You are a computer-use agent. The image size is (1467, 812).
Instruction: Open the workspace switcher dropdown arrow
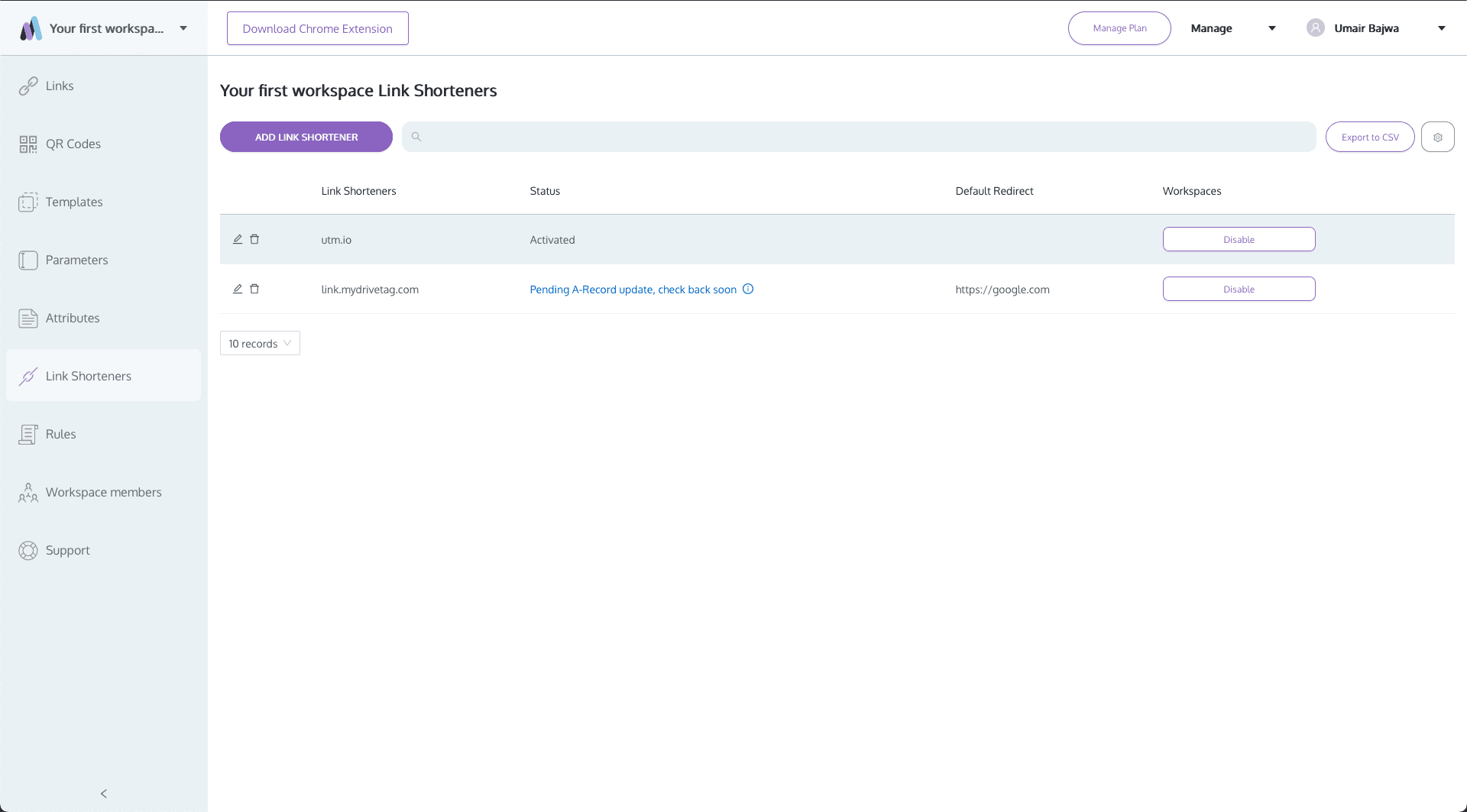(183, 28)
